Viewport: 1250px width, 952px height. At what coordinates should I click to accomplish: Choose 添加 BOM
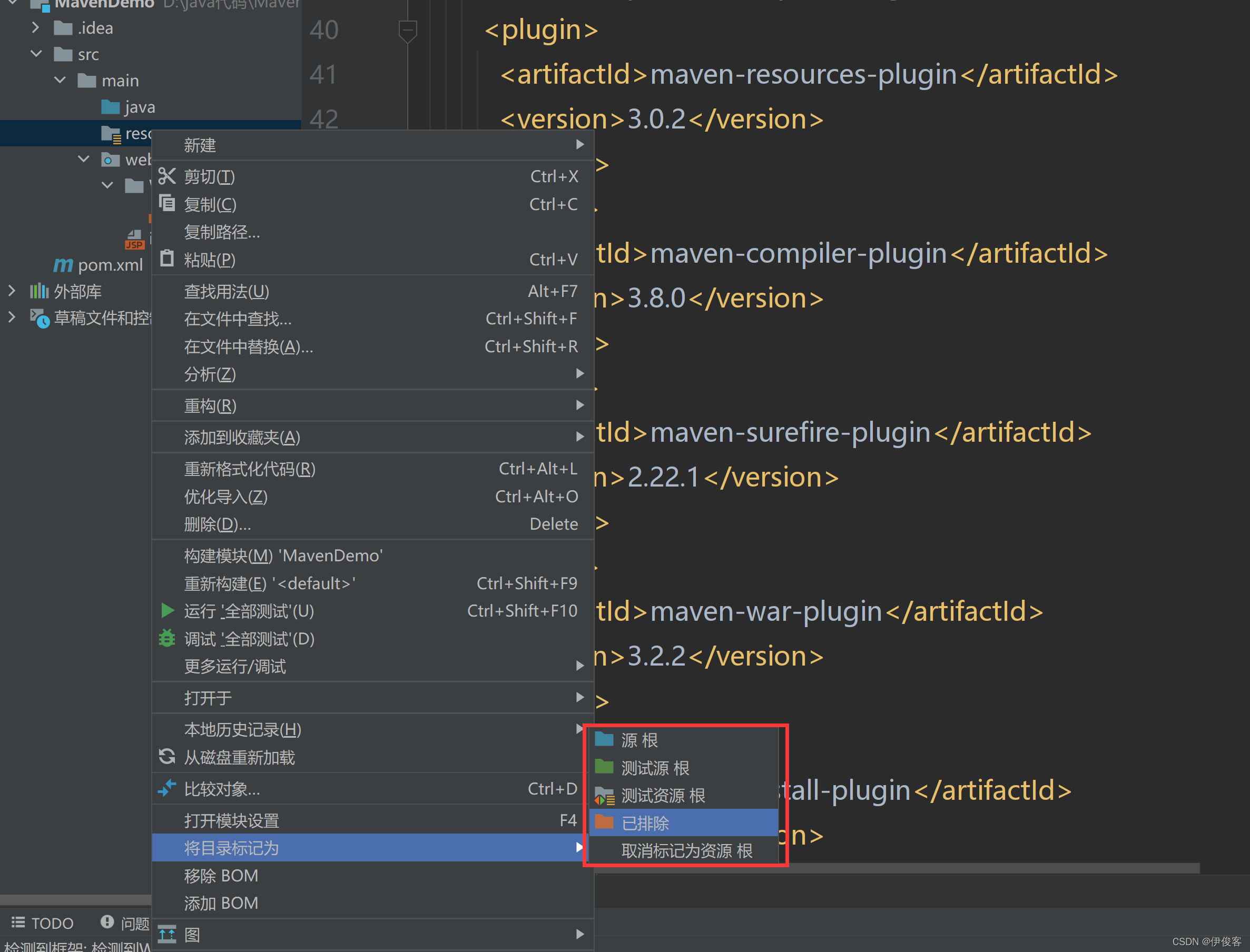coord(373,903)
